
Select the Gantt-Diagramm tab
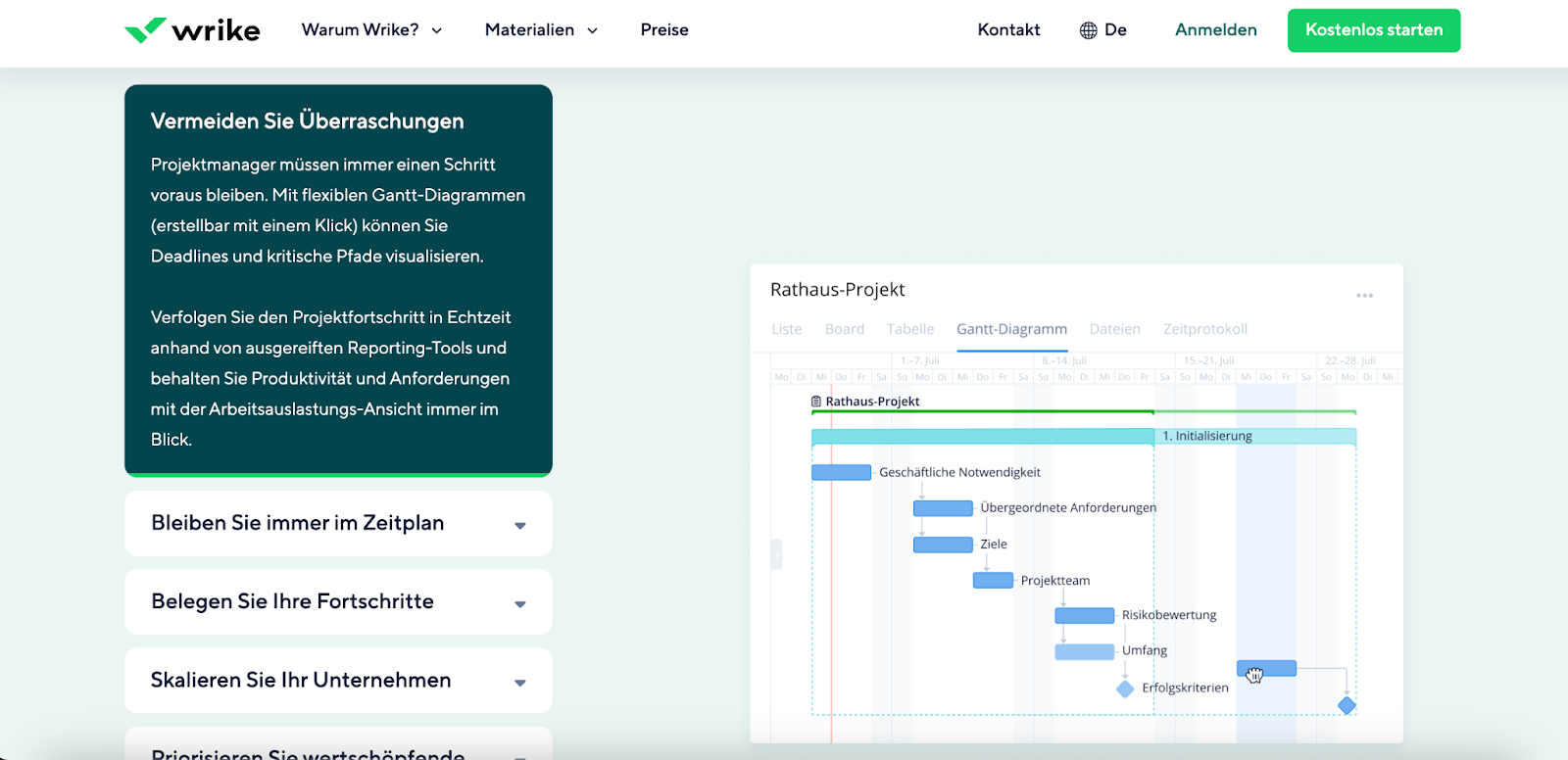[x=1011, y=329]
